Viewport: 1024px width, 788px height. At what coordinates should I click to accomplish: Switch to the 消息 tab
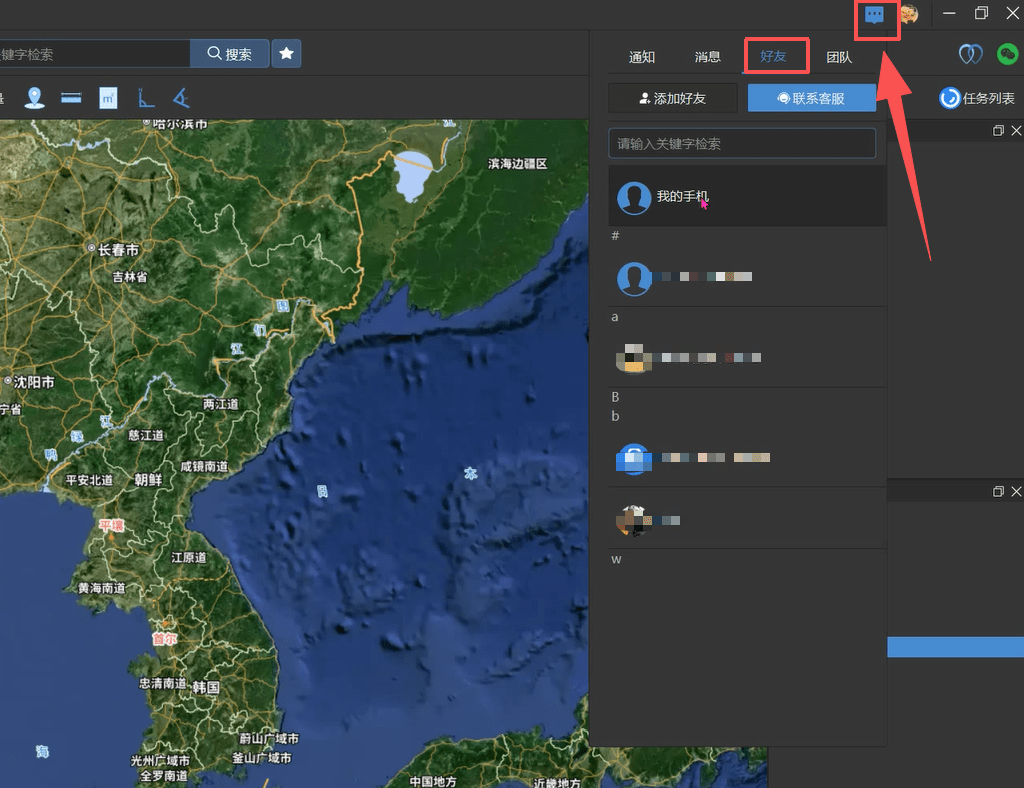click(707, 57)
